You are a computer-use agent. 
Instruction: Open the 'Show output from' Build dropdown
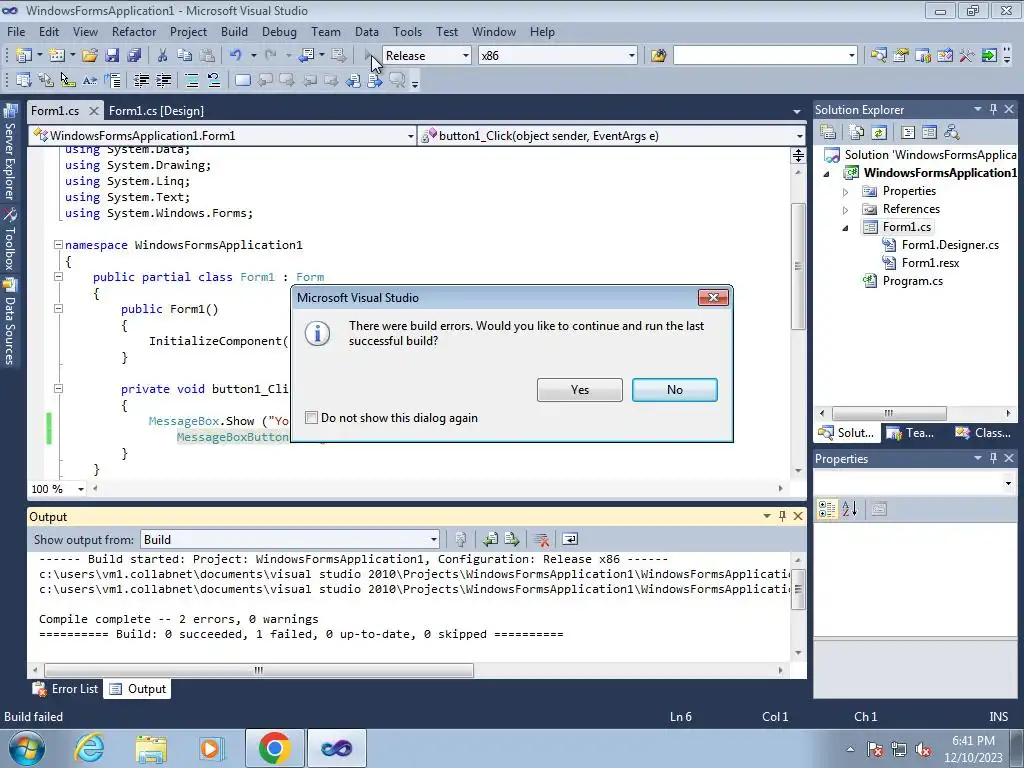coord(434,539)
